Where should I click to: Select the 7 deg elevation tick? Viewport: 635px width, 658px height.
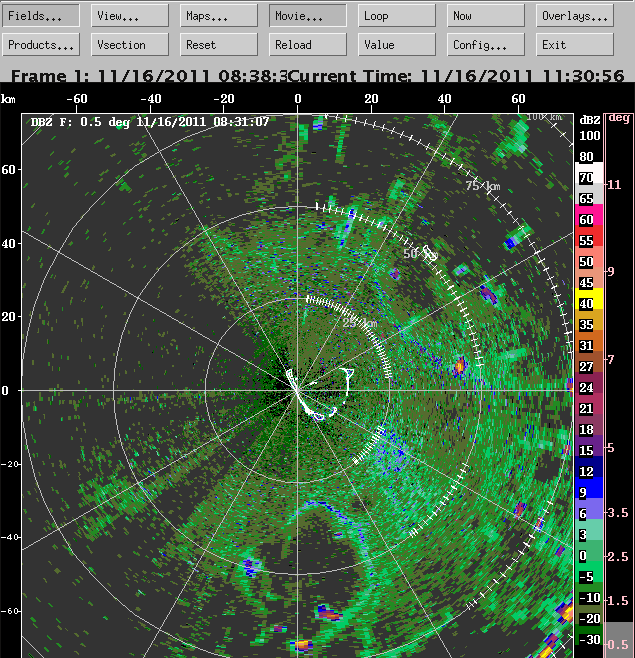coord(611,359)
